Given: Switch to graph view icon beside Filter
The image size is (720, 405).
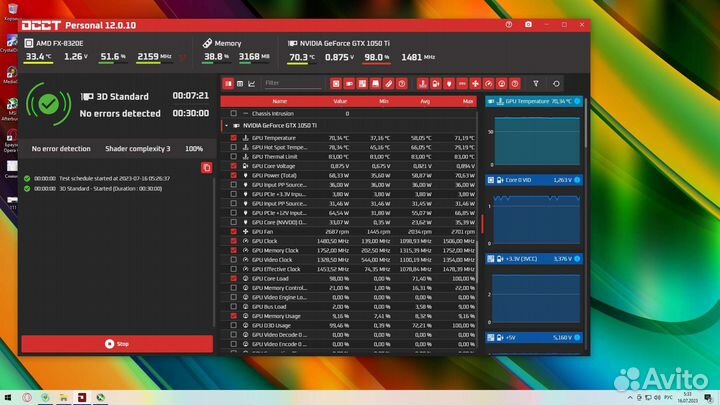Looking at the screenshot, I should tap(251, 84).
